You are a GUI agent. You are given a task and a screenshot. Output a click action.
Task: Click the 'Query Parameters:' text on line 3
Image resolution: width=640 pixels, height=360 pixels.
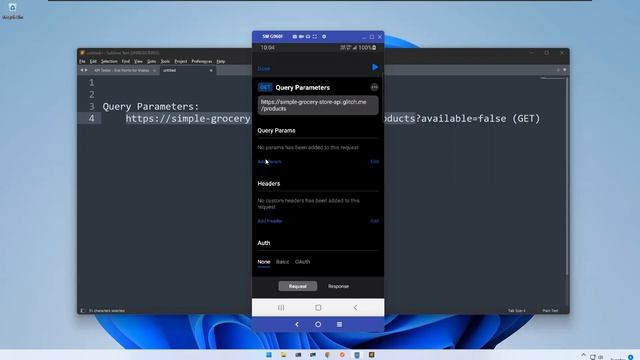point(151,107)
